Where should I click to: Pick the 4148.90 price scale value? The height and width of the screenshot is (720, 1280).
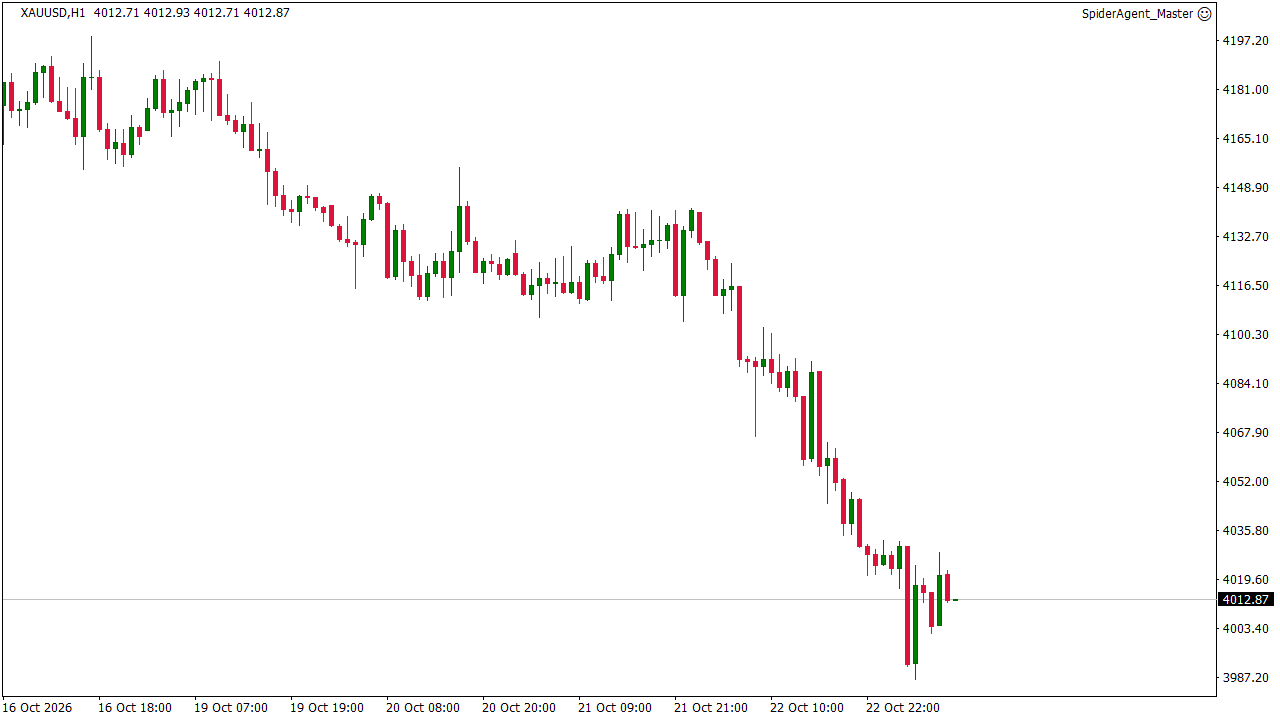1245,188
